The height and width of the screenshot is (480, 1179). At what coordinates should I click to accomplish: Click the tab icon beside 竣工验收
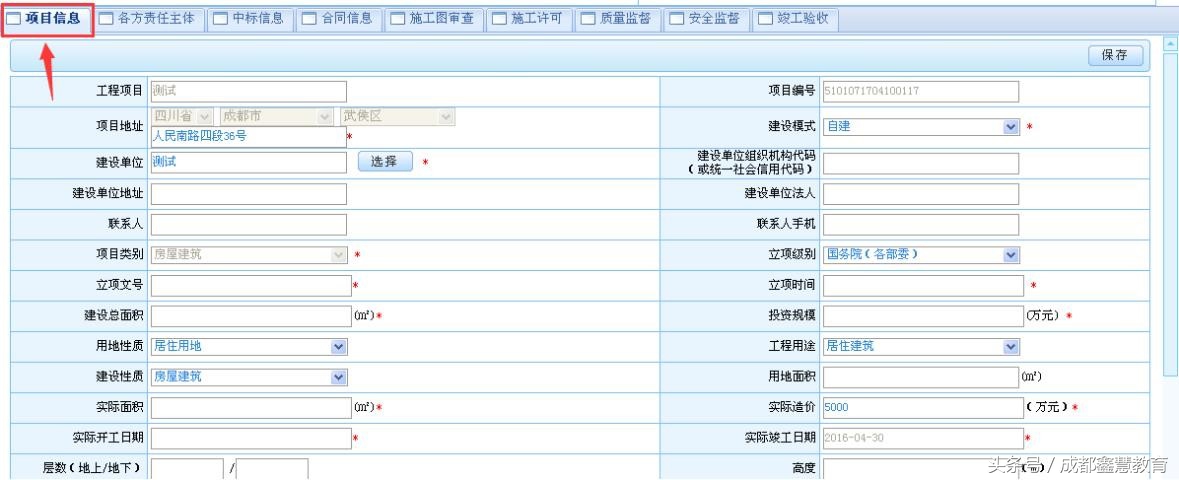click(x=765, y=20)
